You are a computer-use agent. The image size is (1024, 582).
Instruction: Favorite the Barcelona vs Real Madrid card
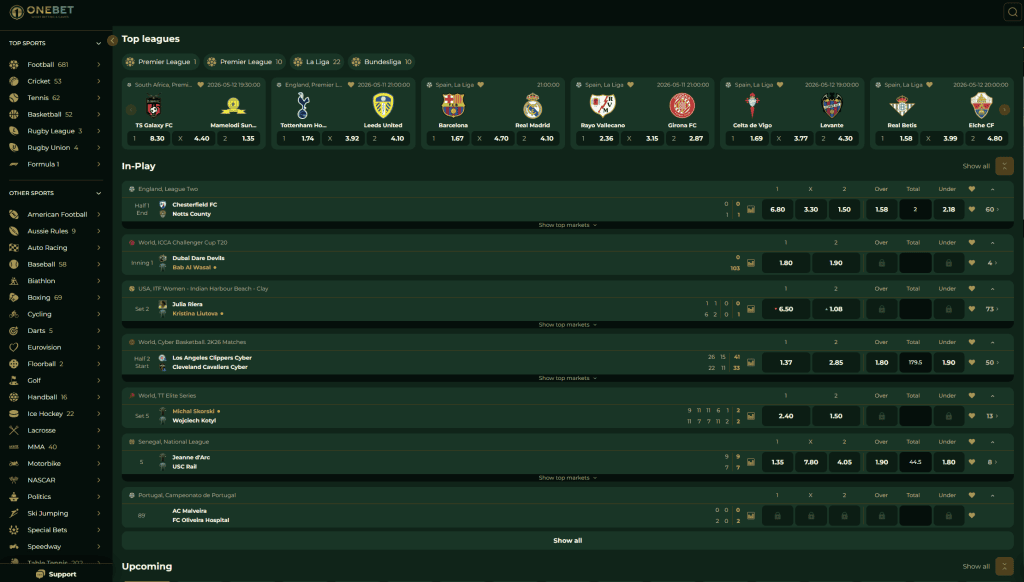(x=481, y=85)
